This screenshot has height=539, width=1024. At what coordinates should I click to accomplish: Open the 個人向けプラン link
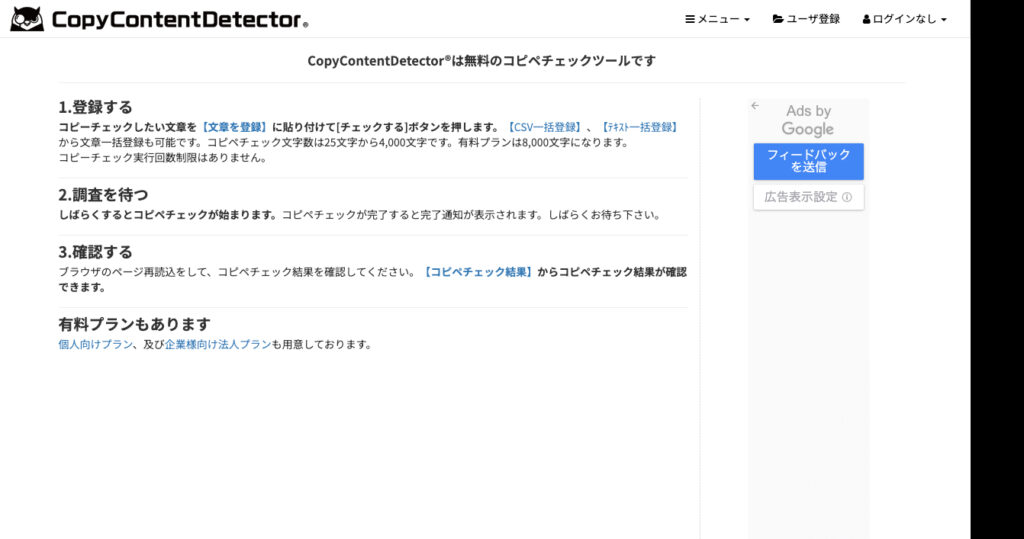pyautogui.click(x=95, y=344)
